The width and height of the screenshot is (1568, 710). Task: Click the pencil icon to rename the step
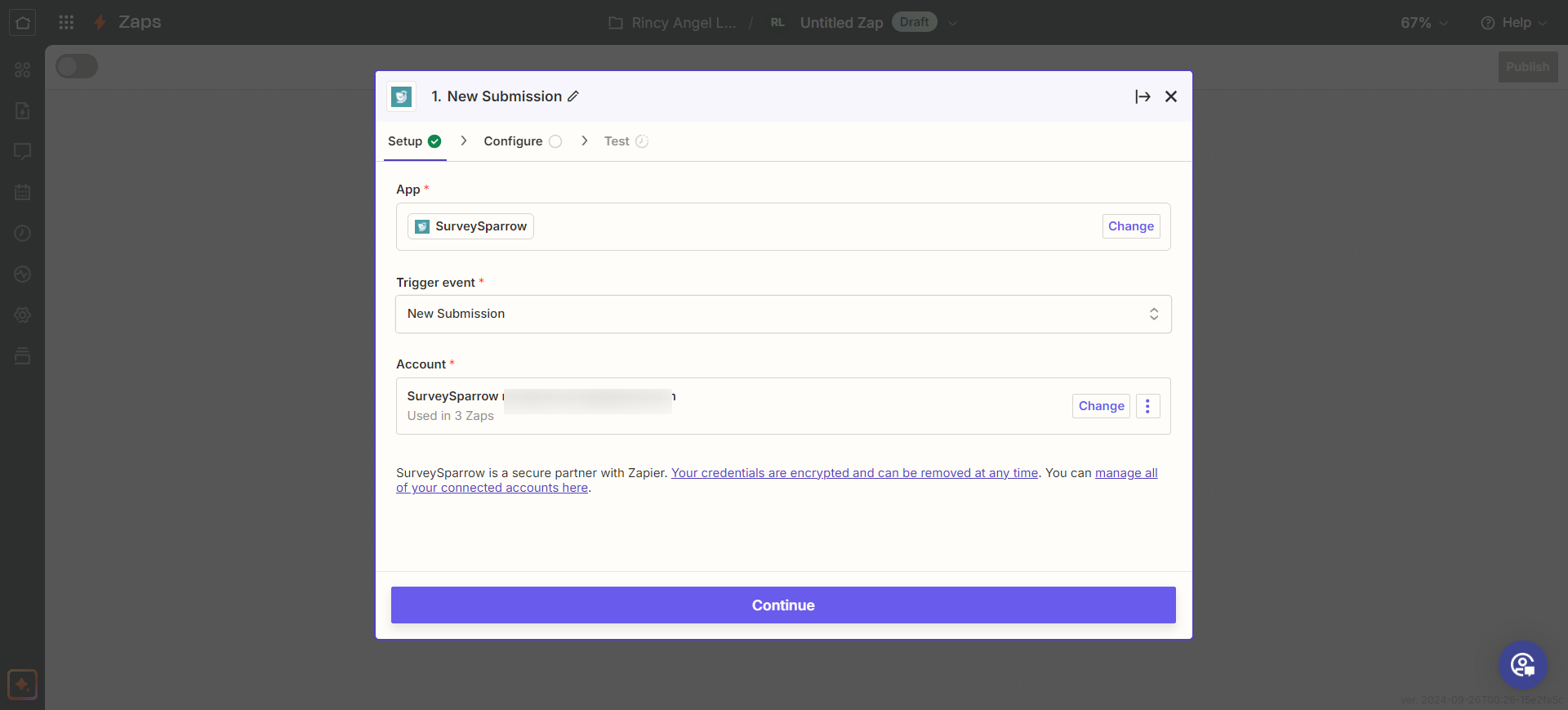click(x=573, y=96)
